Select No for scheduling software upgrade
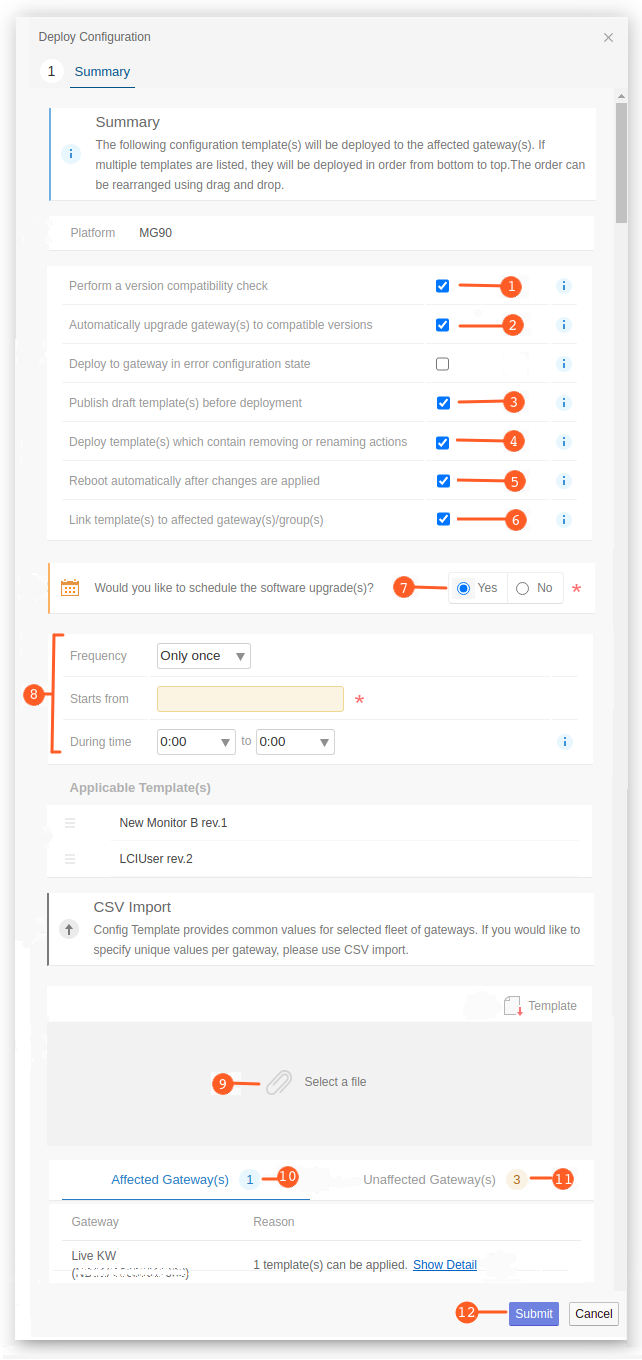Viewport: 642px width, 1360px height. tap(534, 588)
